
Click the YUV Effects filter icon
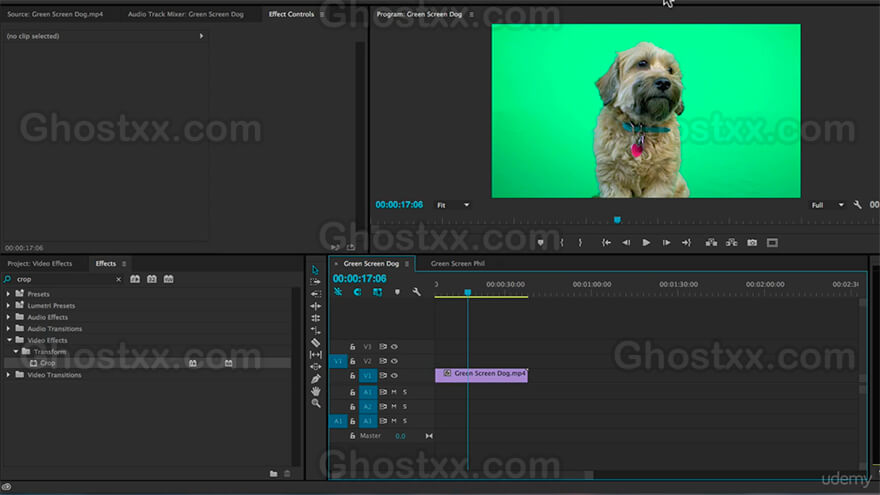click(168, 279)
